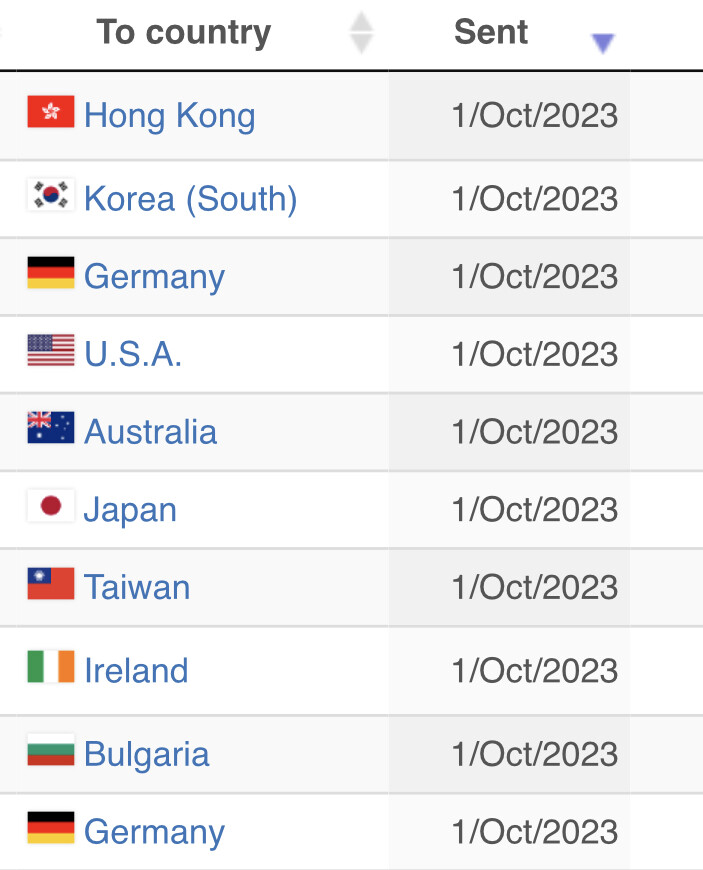Select the Ireland sent date cell
703x870 pixels.
[509, 671]
